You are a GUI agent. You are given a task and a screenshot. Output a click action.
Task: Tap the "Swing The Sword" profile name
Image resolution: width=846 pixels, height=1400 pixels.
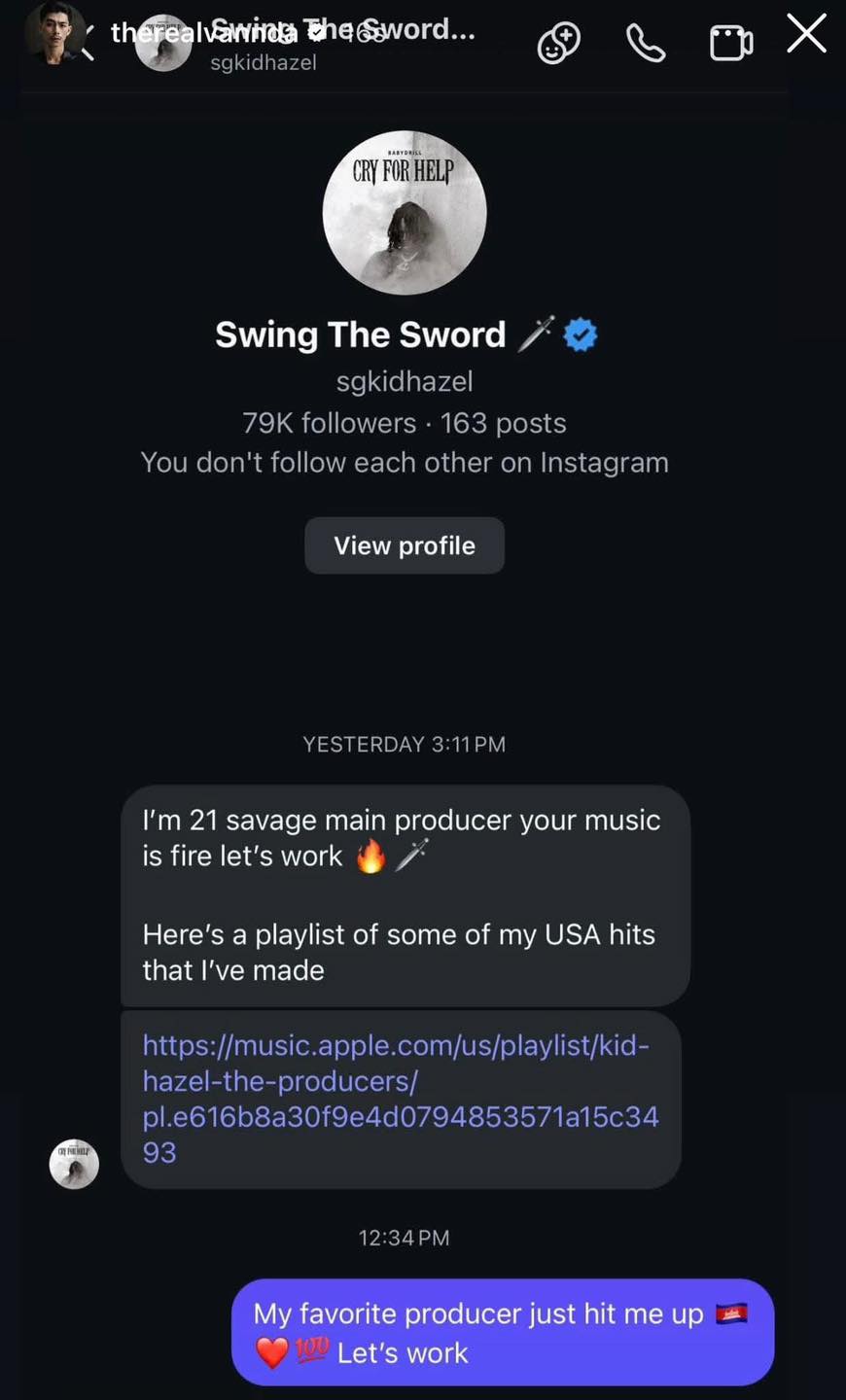pos(360,334)
